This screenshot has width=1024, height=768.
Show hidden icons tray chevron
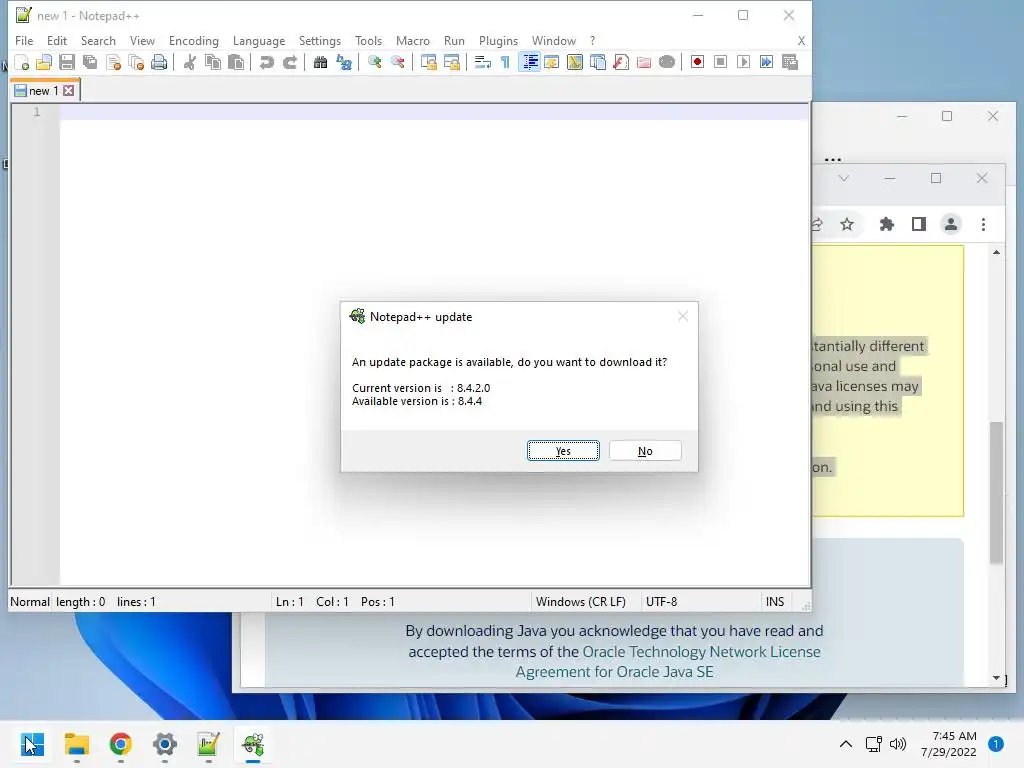pyautogui.click(x=846, y=744)
